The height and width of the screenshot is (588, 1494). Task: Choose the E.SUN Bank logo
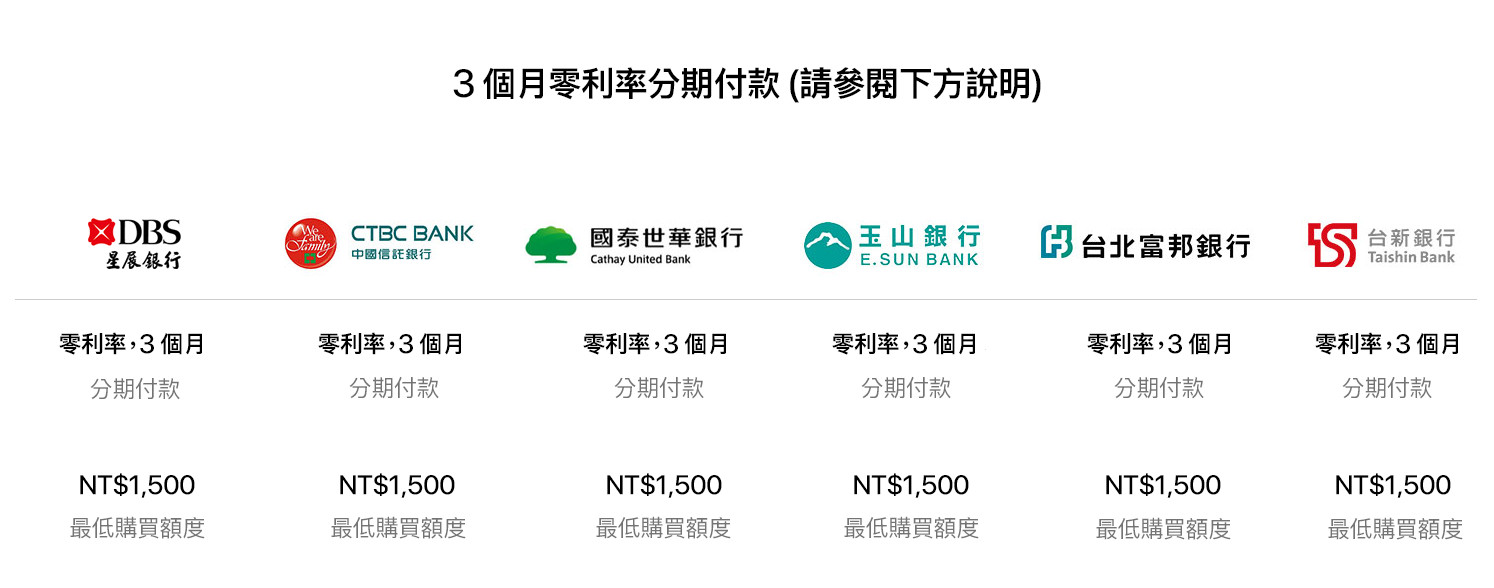click(891, 245)
